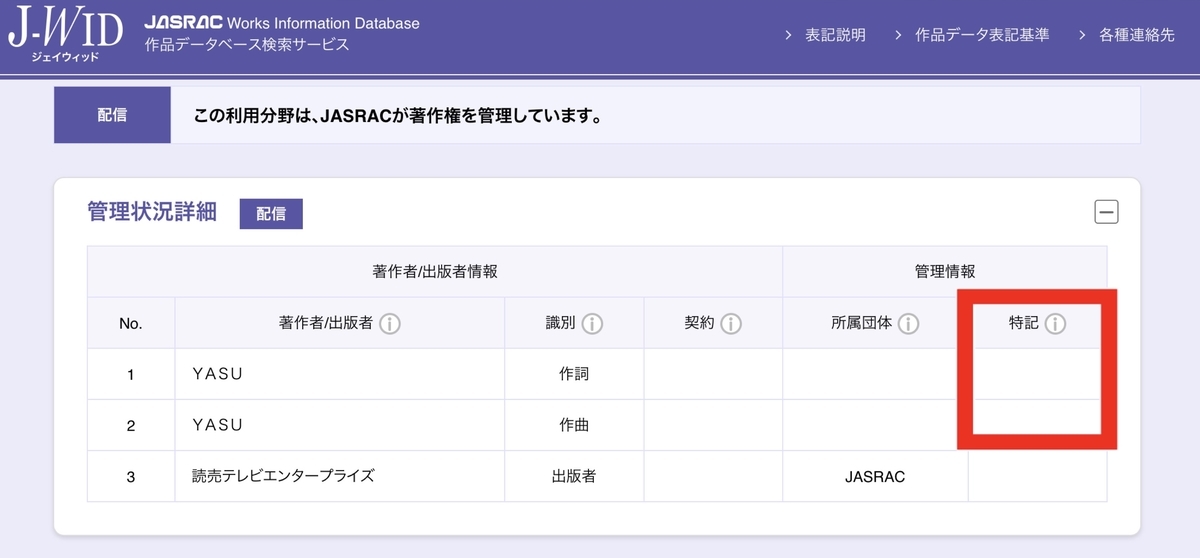Click the 配信 label in the notice banner
The image size is (1200, 558).
pos(112,115)
